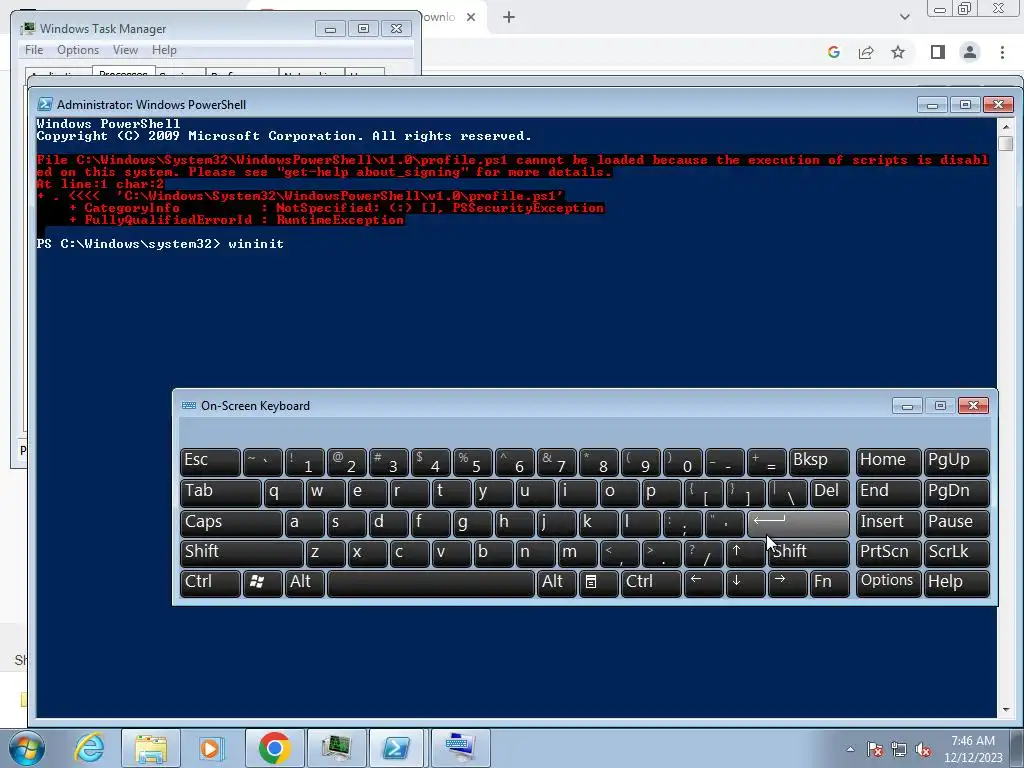Click the right arrow key
Image resolution: width=1024 pixels, height=768 pixels.
788,583
